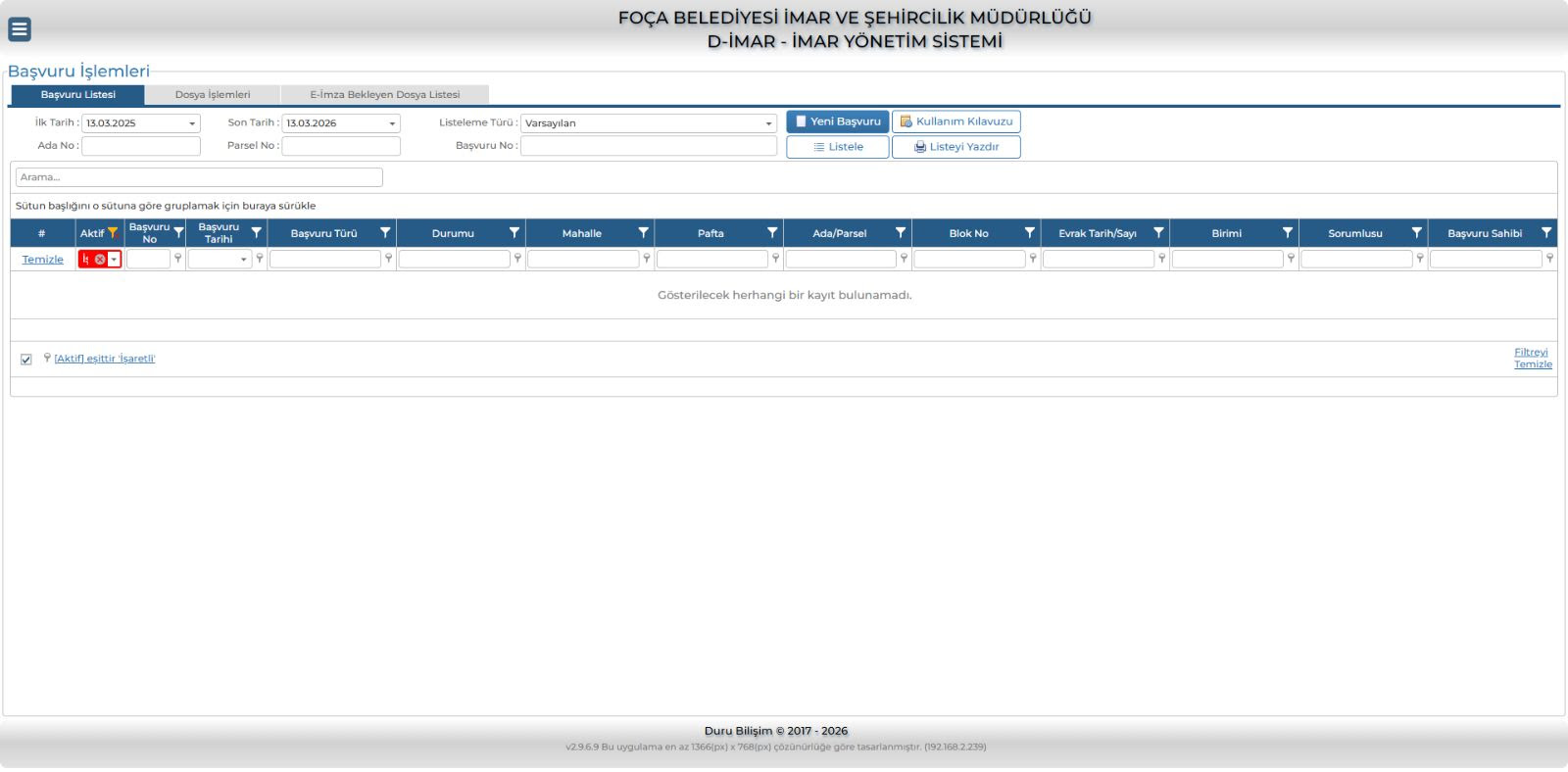Switch to the Dosya İşlemleri tab
This screenshot has height=772, width=1568.
(x=213, y=95)
